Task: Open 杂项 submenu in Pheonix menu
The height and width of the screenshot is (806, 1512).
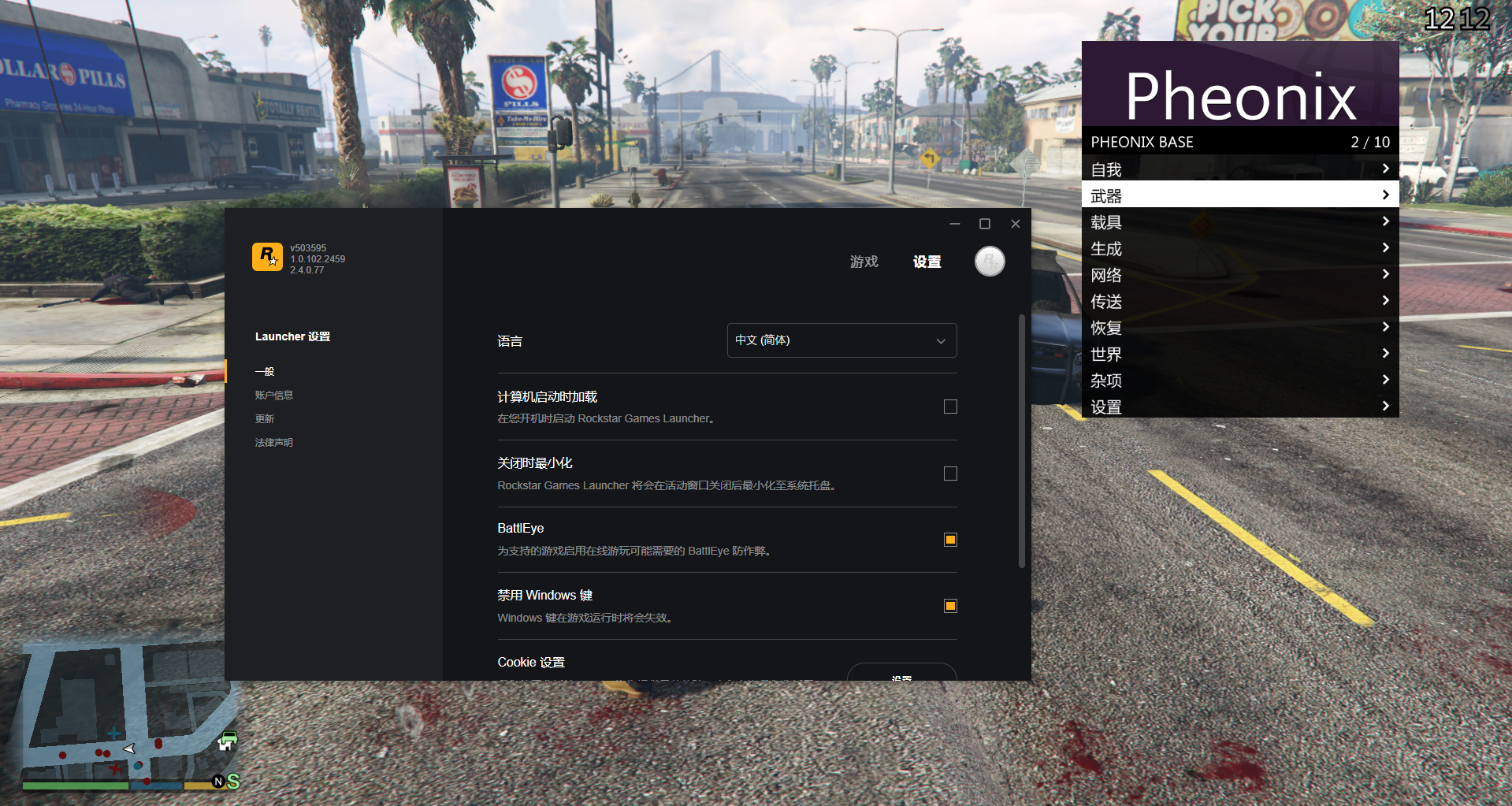Action: [1240, 380]
